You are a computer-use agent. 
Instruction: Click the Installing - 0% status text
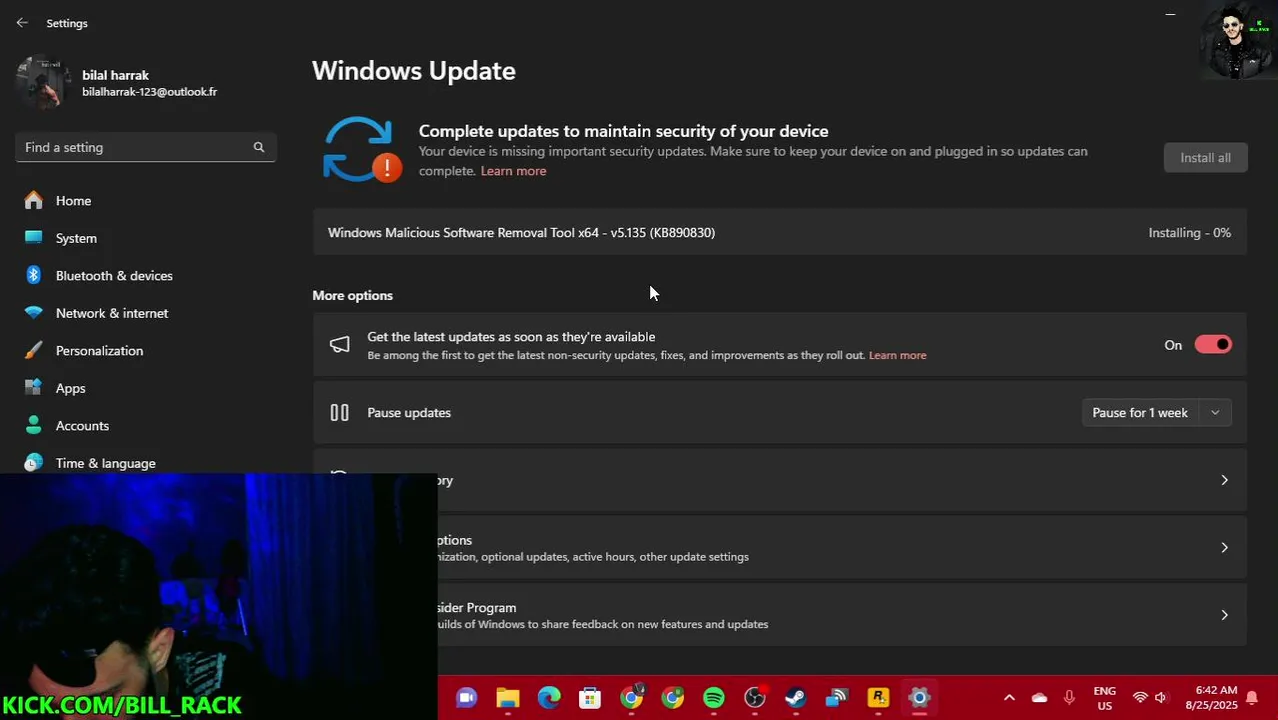coord(1189,233)
